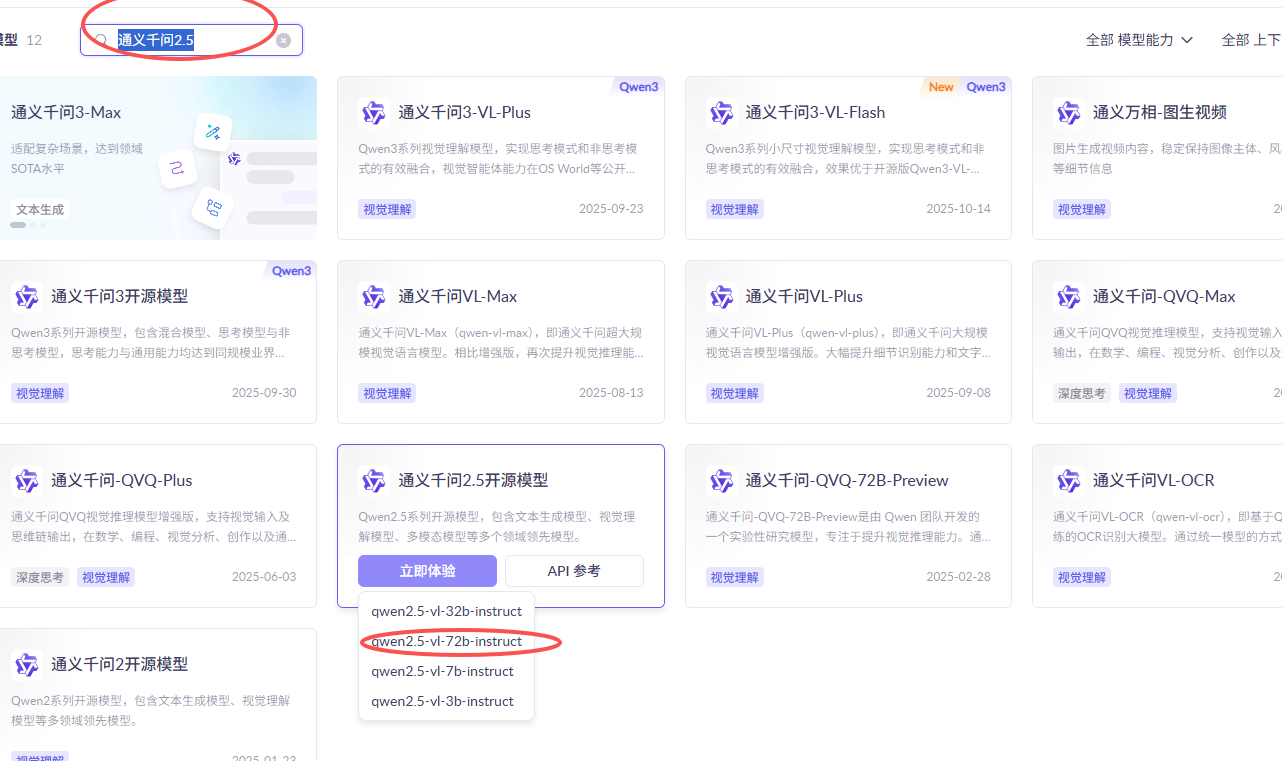Click the 通义千问-QVQ-Plus model icon
Image resolution: width=1282 pixels, height=761 pixels.
26,480
